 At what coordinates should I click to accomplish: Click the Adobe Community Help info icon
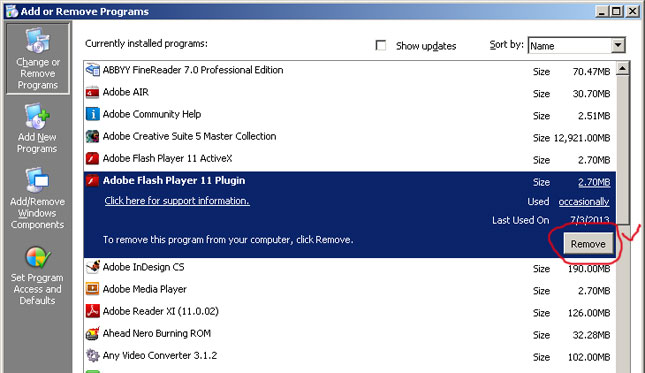93,114
